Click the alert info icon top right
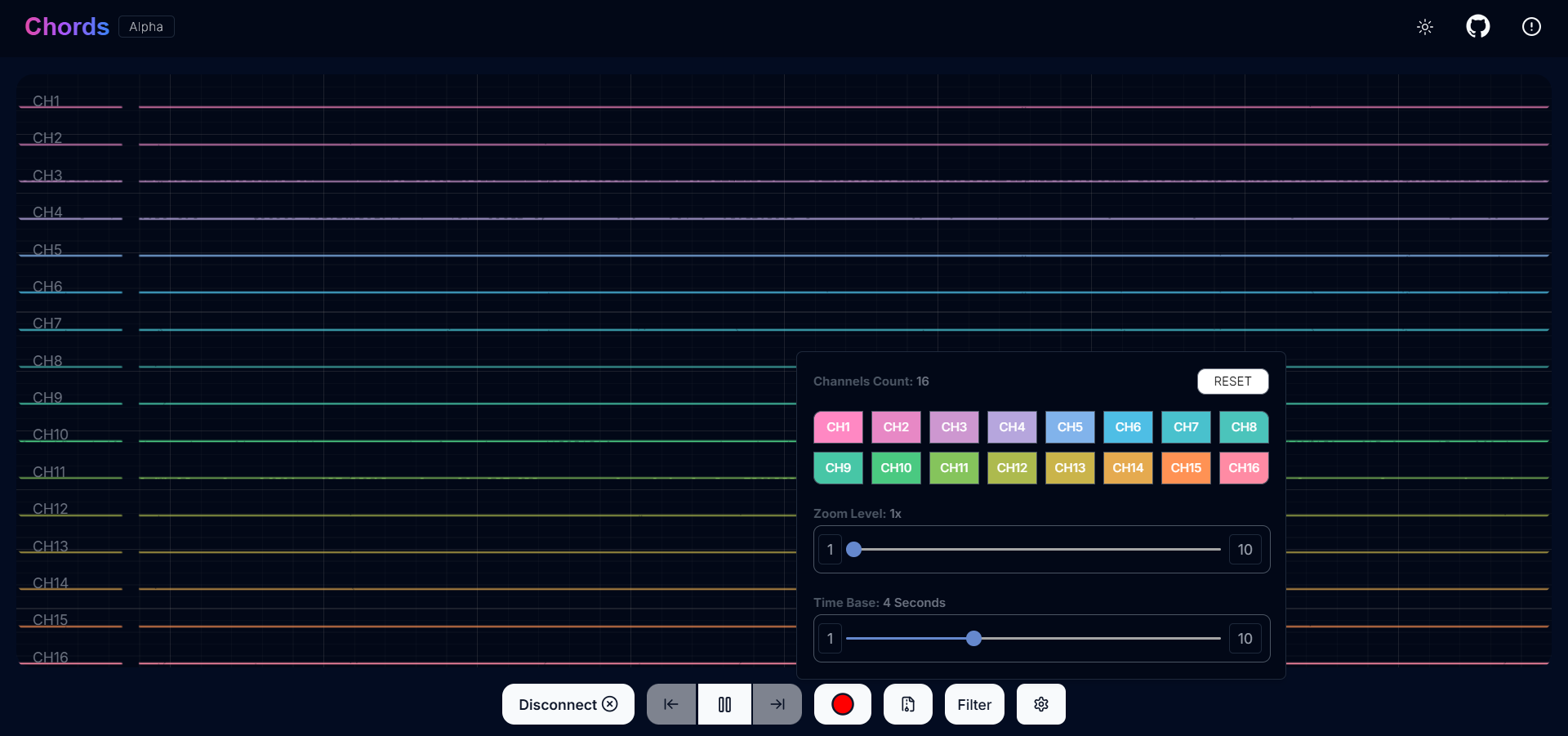 click(x=1531, y=26)
